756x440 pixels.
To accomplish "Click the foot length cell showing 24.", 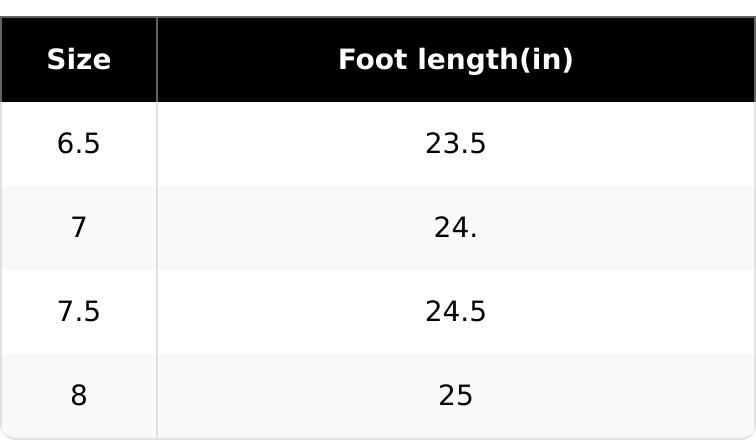I will coord(455,228).
